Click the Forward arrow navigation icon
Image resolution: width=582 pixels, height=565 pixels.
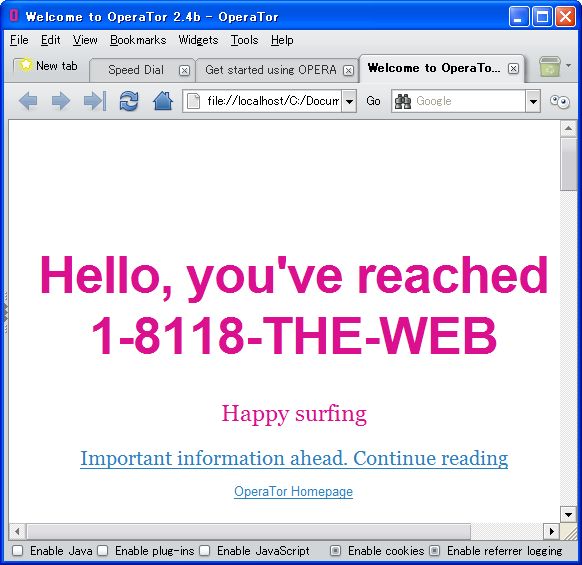(61, 101)
